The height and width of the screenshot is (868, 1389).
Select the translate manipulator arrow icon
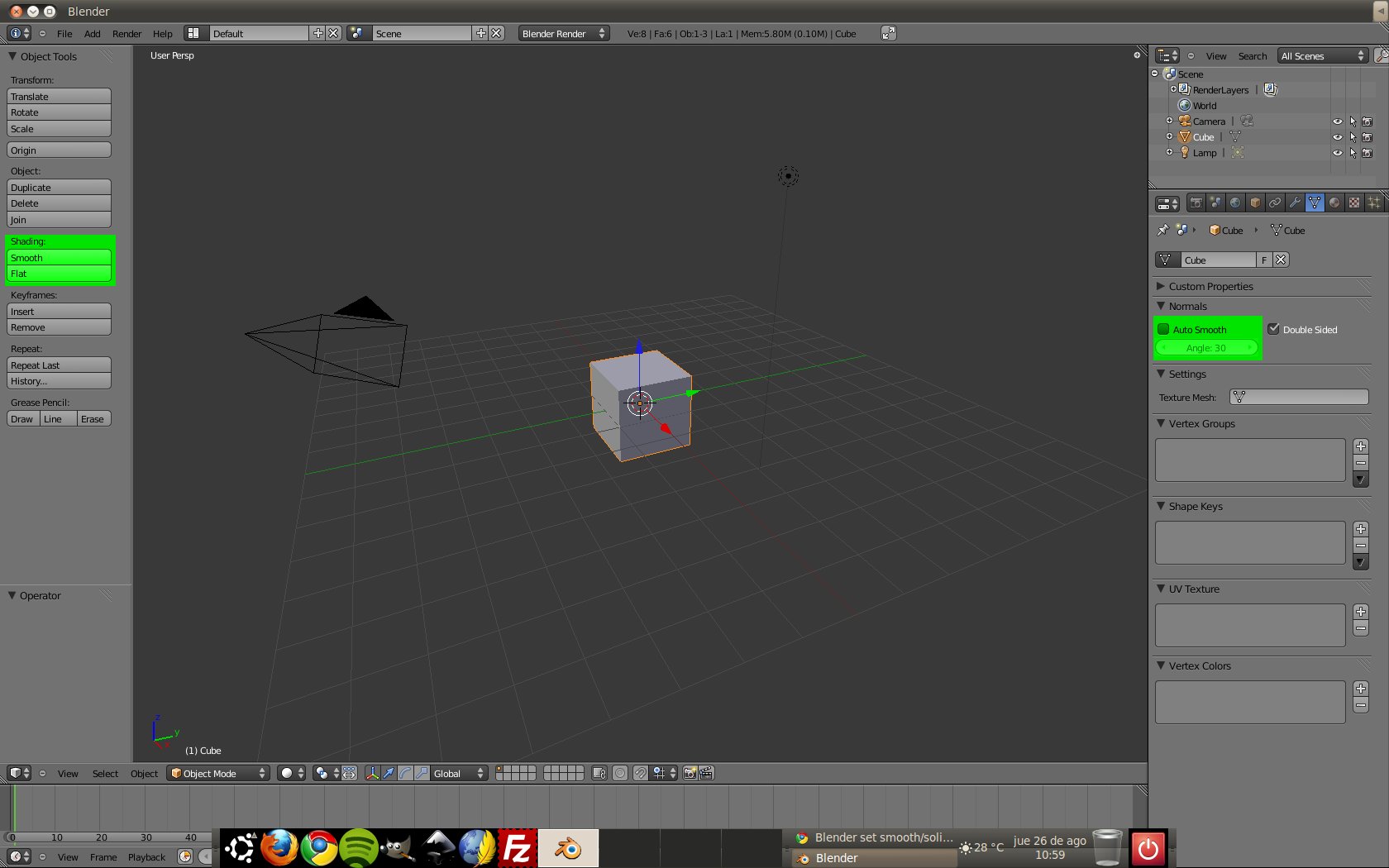click(x=389, y=773)
